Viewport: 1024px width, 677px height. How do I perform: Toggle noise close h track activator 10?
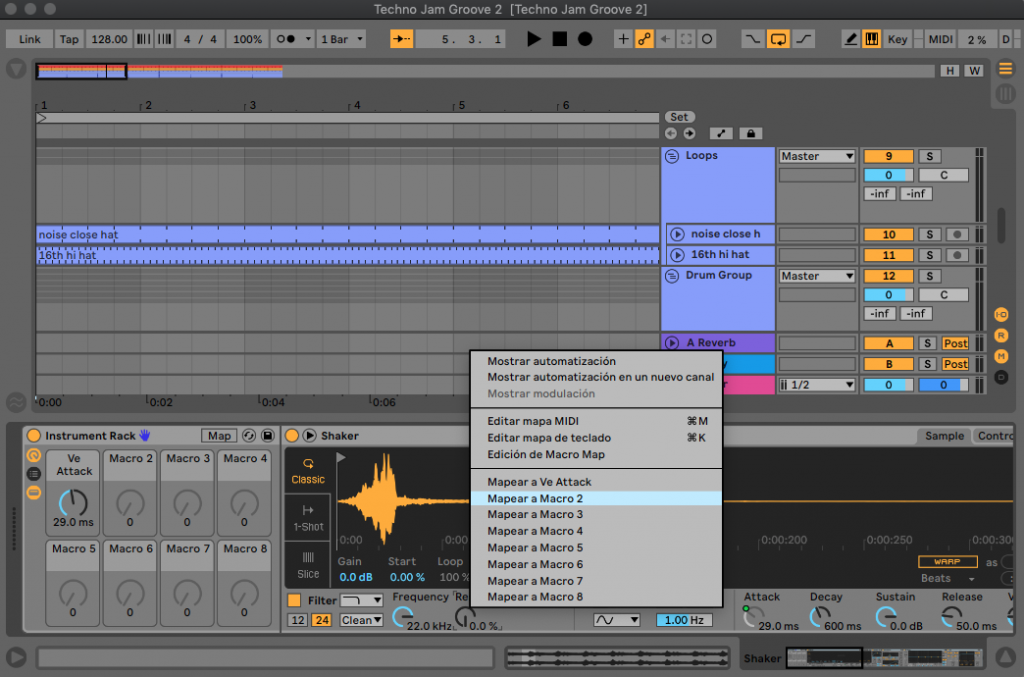pyautogui.click(x=888, y=234)
